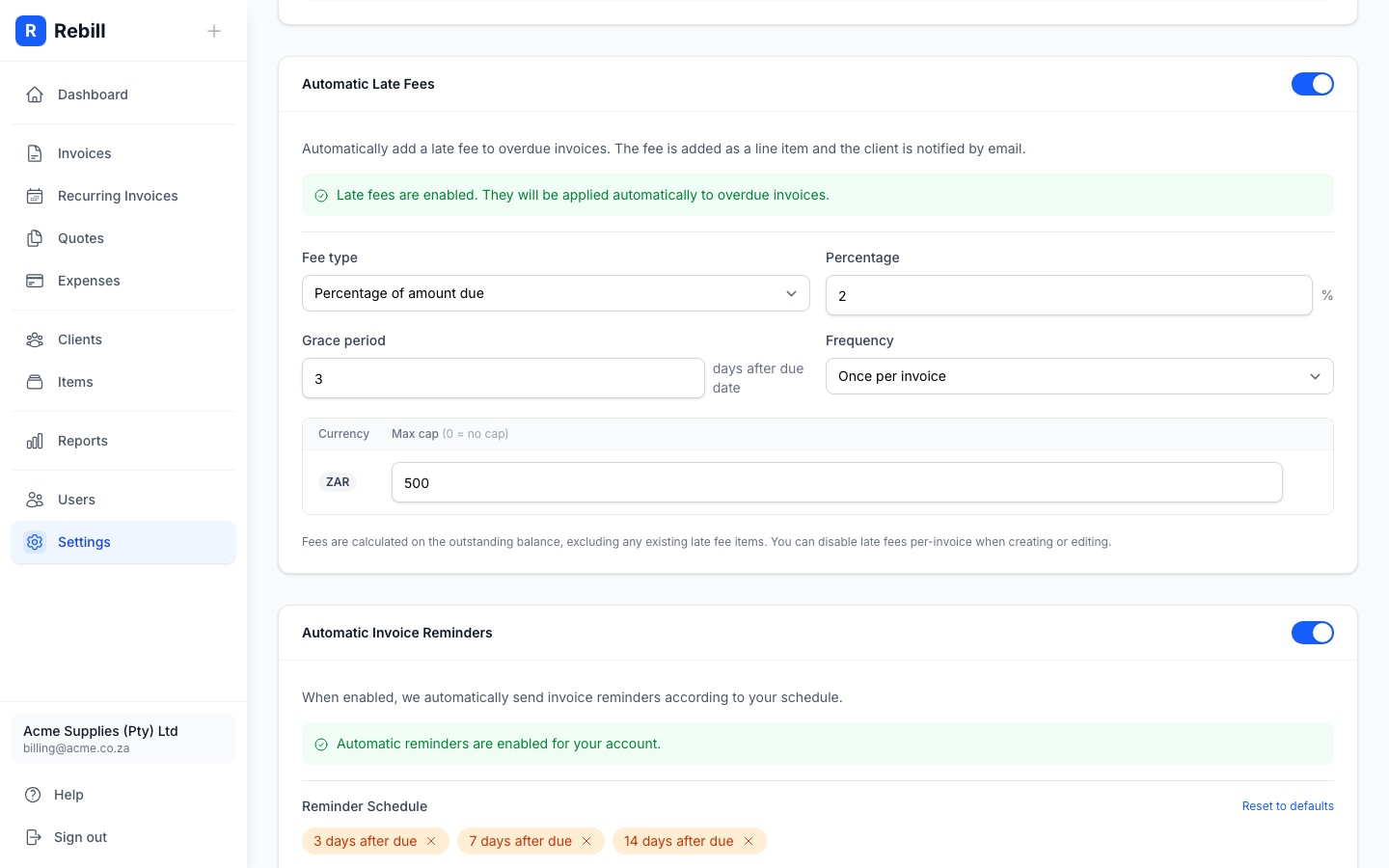This screenshot has height=868, width=1389.
Task: Click the plus icon to create new
Action: coord(214,31)
